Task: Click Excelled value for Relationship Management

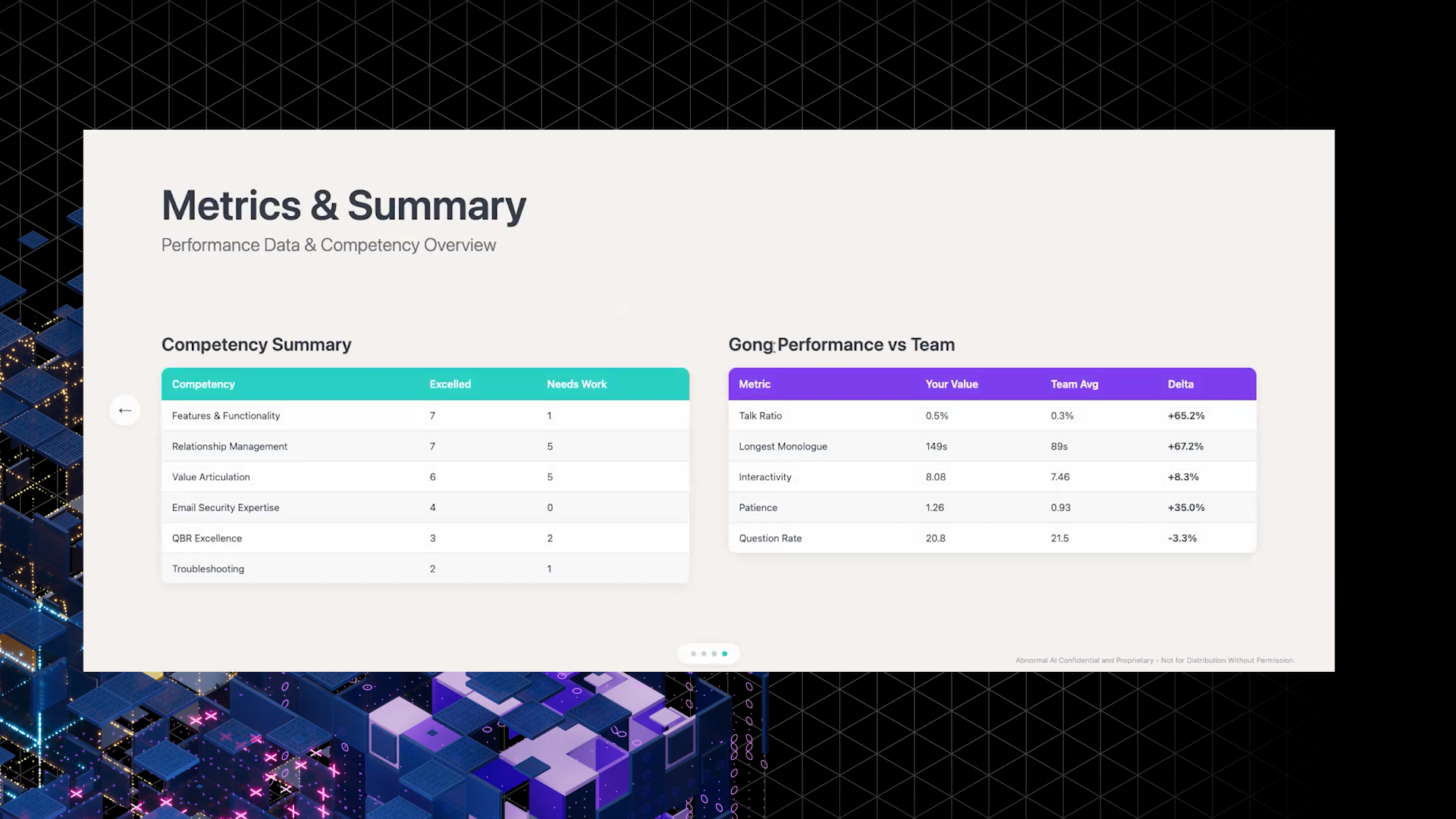Action: (x=432, y=447)
